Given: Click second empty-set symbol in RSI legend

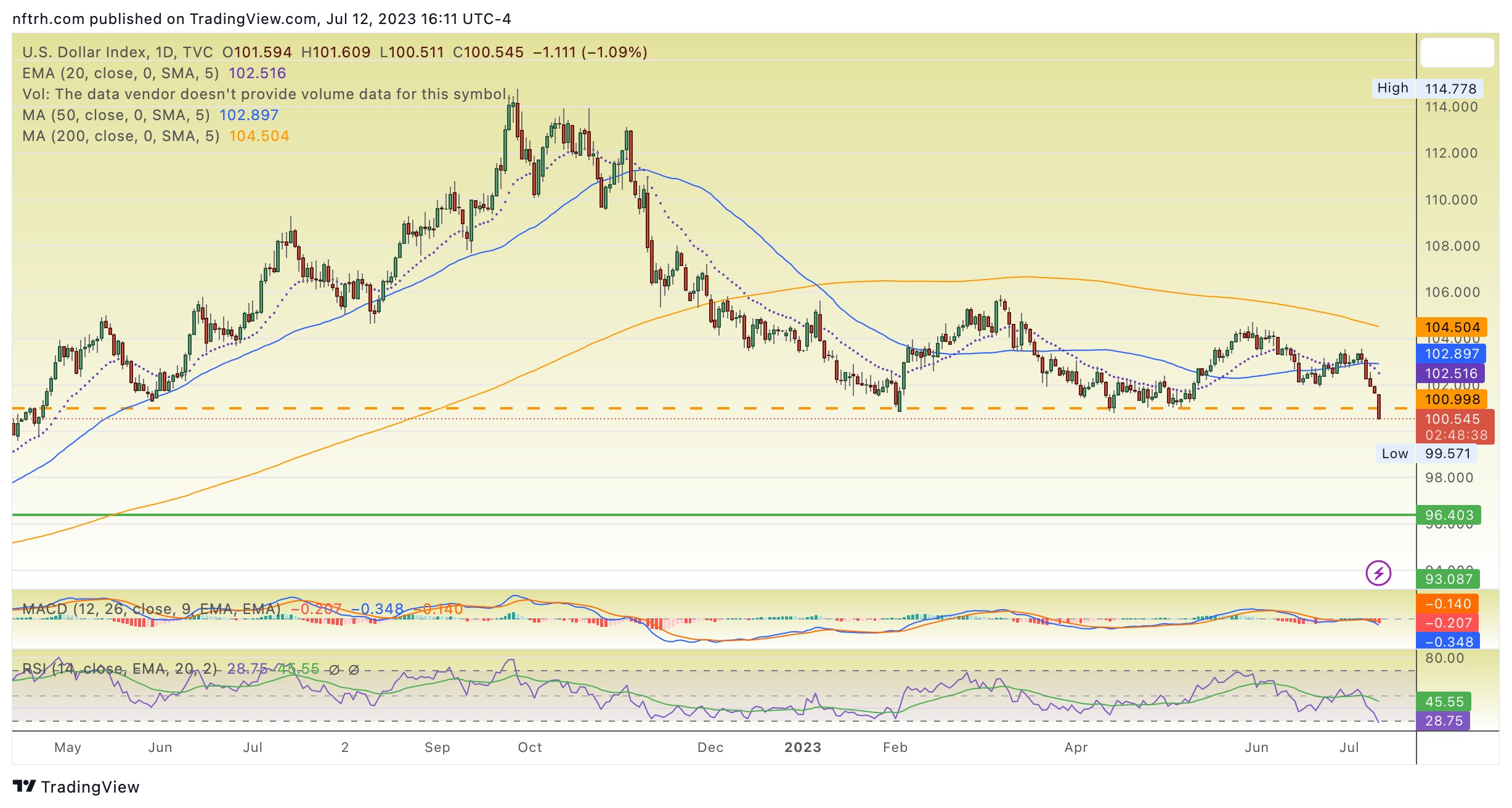Looking at the screenshot, I should pos(354,669).
